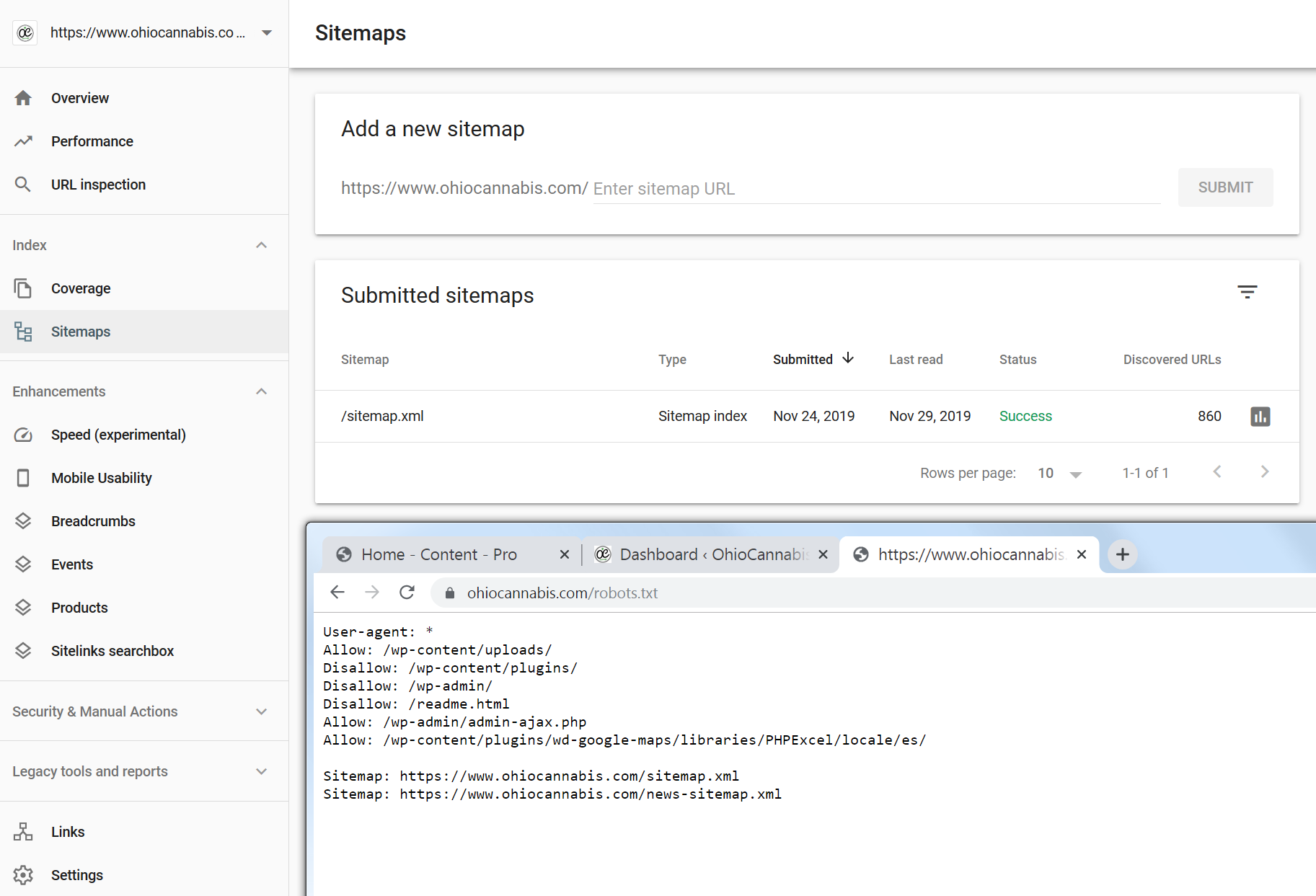Open the property selector dropdown arrow
This screenshot has width=1316, height=896.
[x=267, y=32]
